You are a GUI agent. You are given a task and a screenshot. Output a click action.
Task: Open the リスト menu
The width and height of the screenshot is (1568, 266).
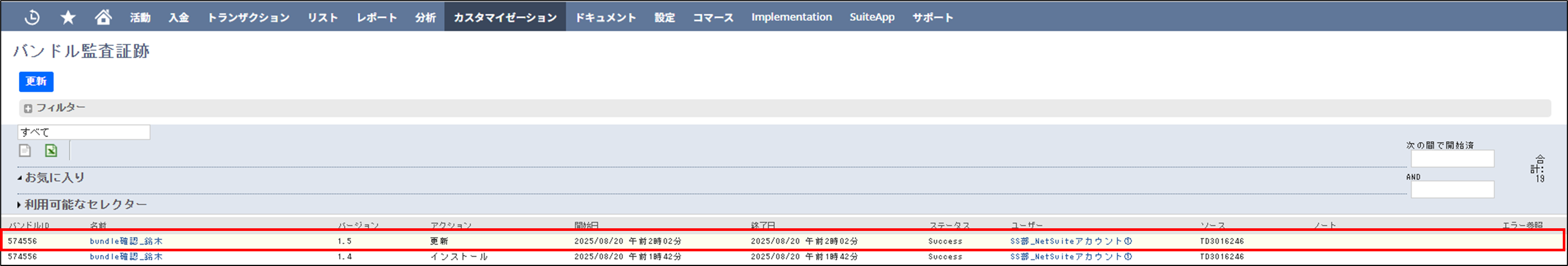click(x=323, y=17)
